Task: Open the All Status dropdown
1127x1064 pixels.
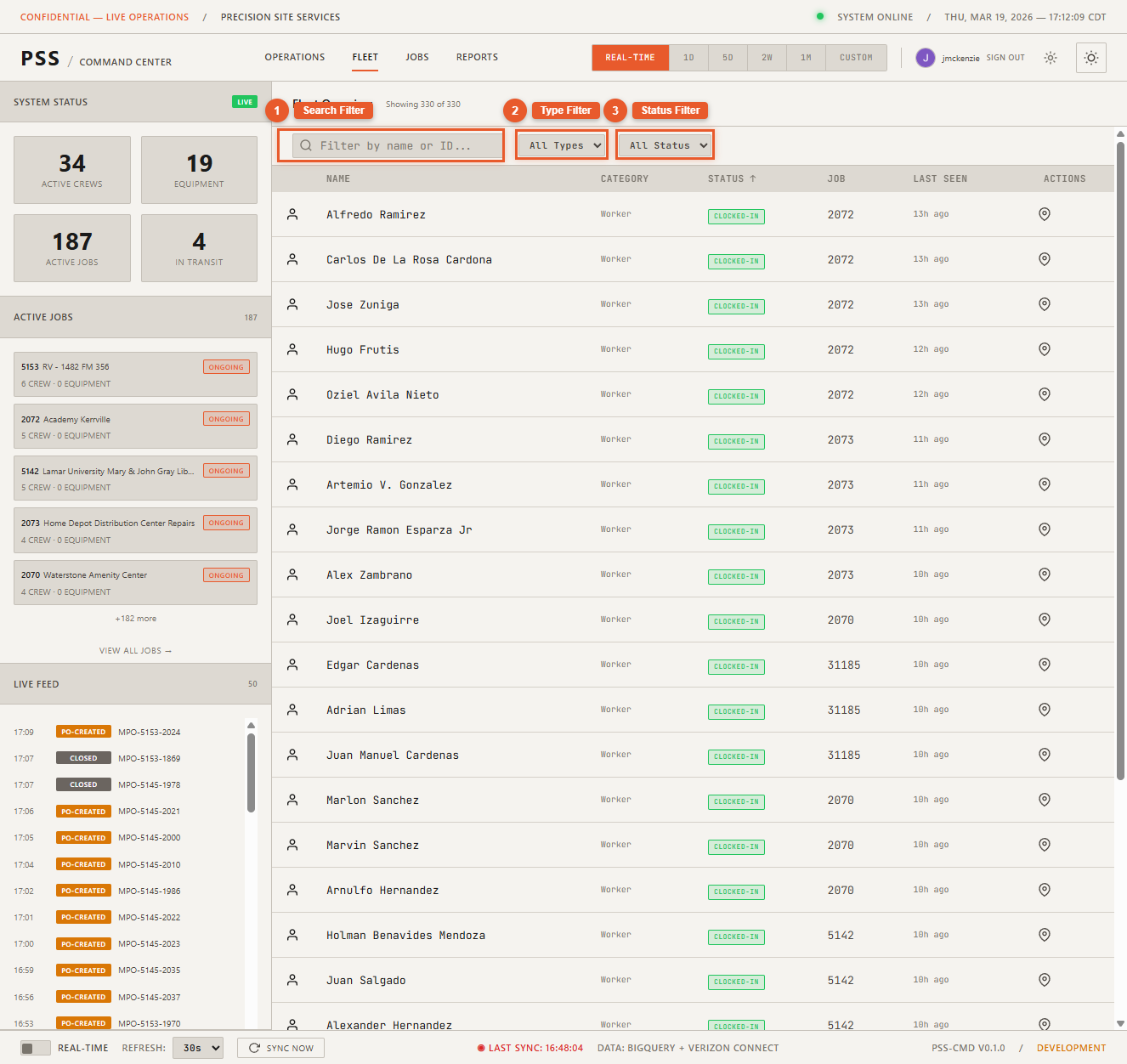Action: tap(664, 145)
